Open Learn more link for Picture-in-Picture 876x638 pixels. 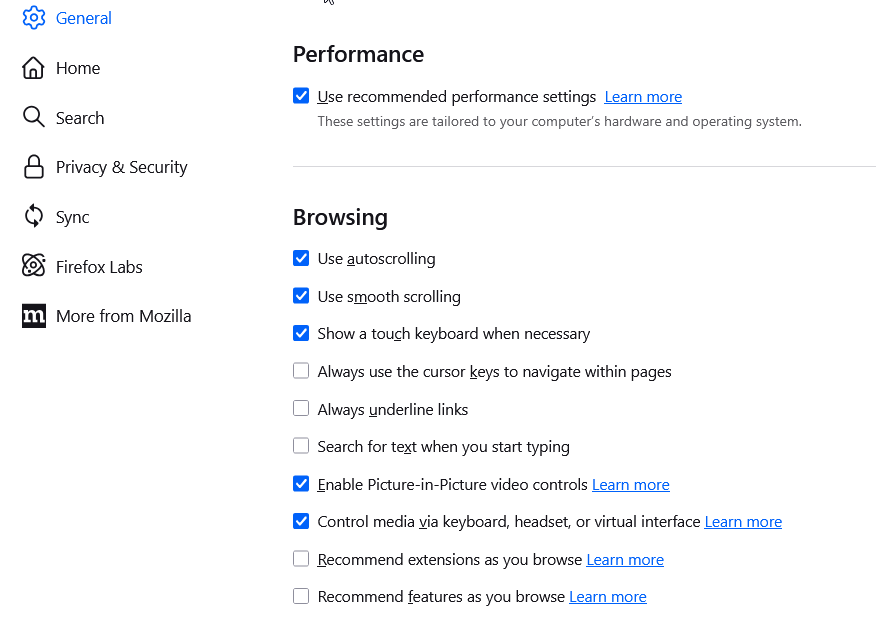coord(630,485)
